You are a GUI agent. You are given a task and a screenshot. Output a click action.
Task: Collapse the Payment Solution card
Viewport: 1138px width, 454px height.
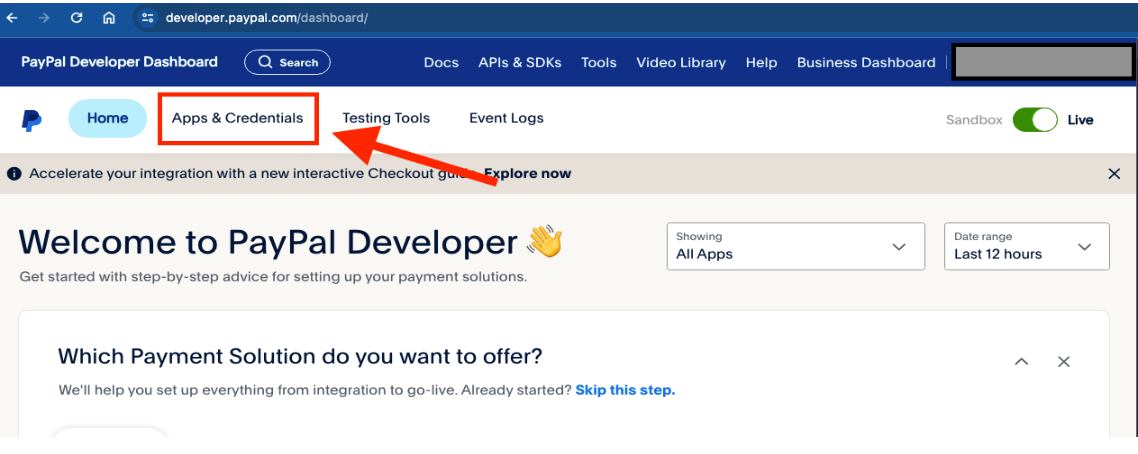[1021, 361]
